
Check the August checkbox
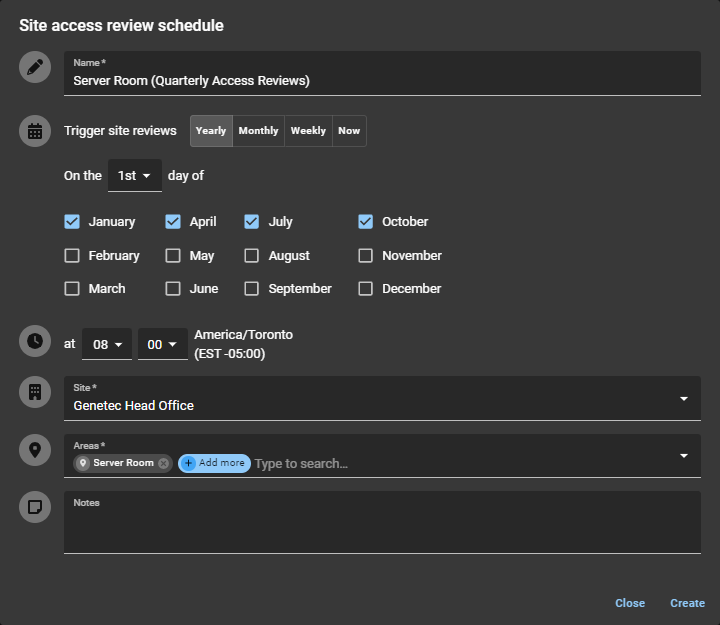(252, 256)
